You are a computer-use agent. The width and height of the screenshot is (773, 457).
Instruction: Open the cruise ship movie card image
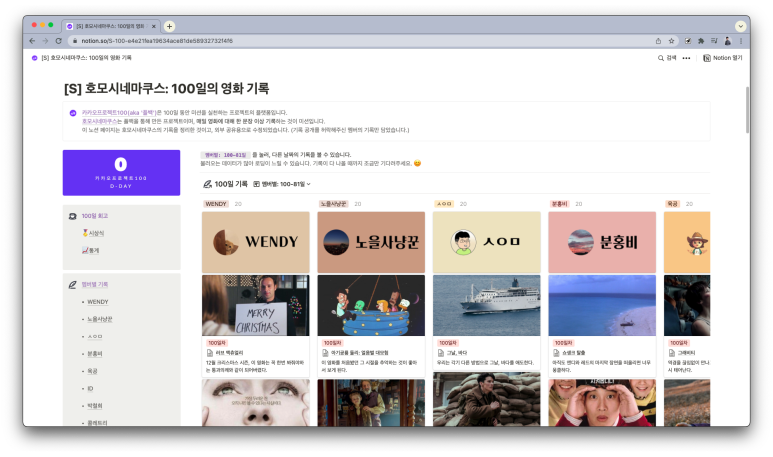click(x=487, y=305)
